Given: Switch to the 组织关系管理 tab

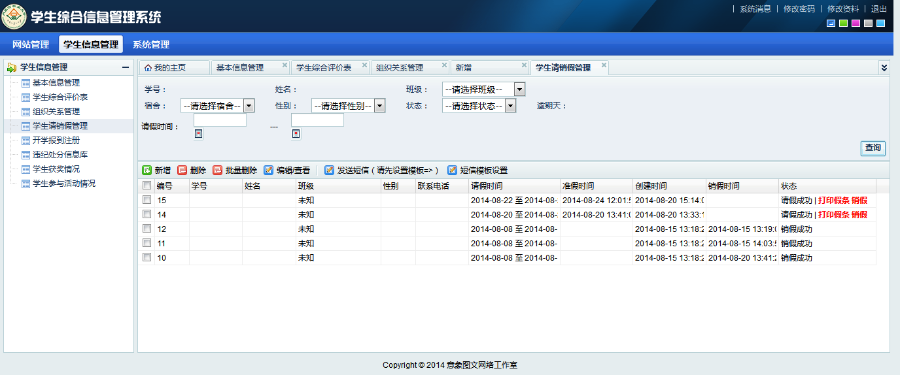Looking at the screenshot, I should [409, 68].
